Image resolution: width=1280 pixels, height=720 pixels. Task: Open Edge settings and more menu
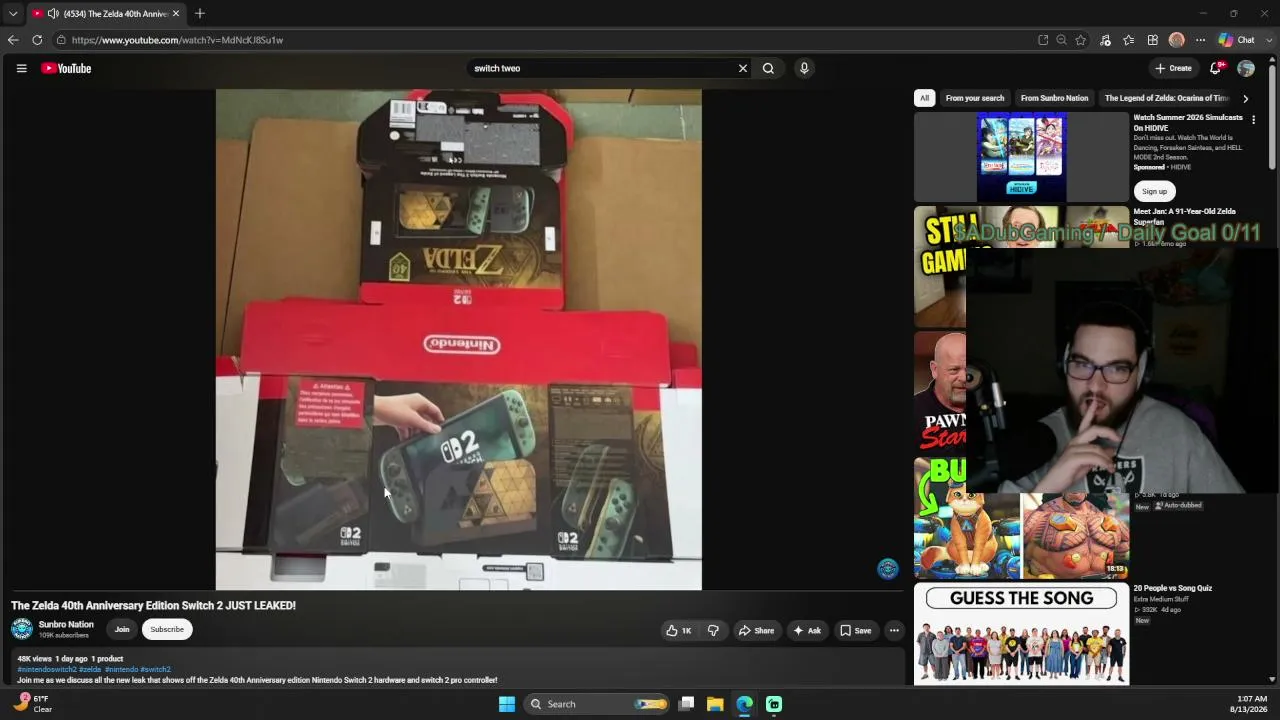[x=1201, y=40]
